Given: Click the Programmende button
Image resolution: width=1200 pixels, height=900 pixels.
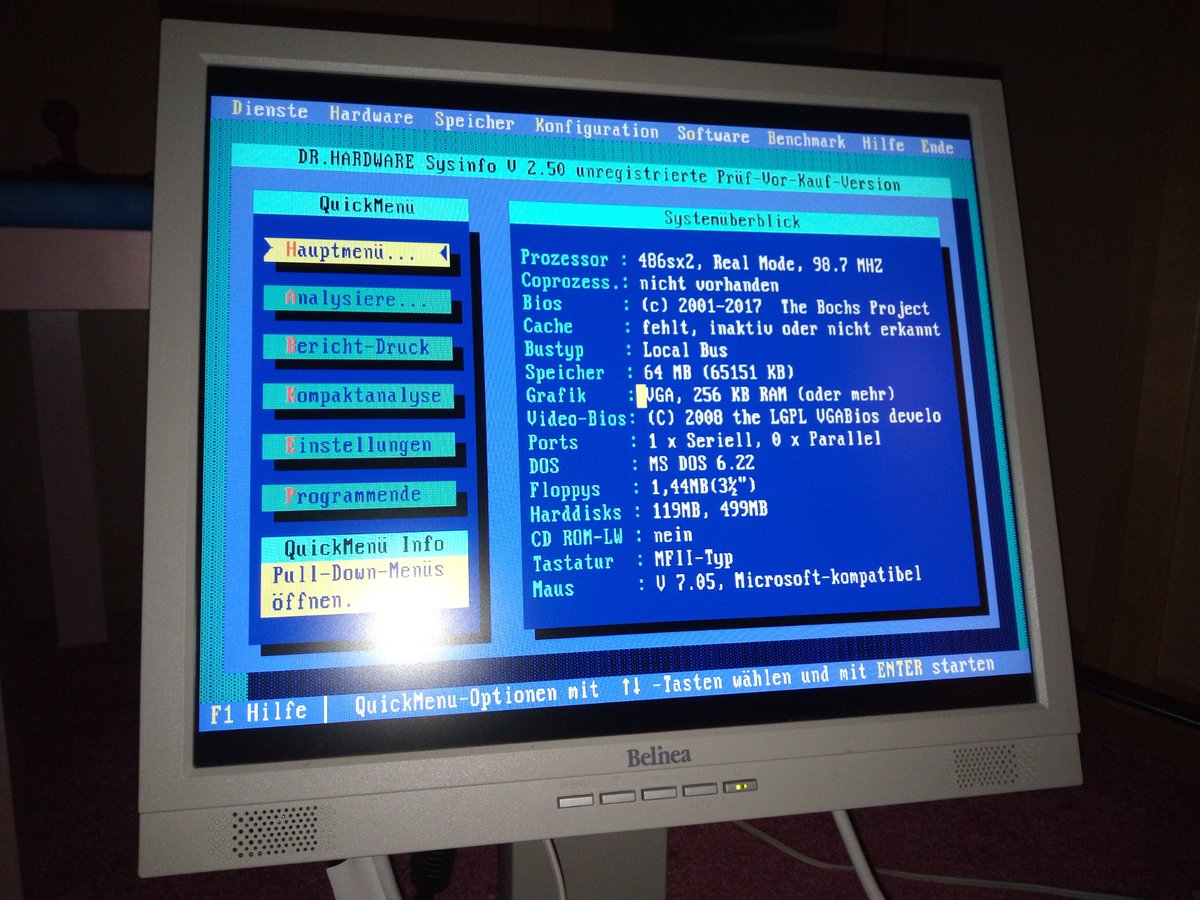Looking at the screenshot, I should [x=359, y=495].
